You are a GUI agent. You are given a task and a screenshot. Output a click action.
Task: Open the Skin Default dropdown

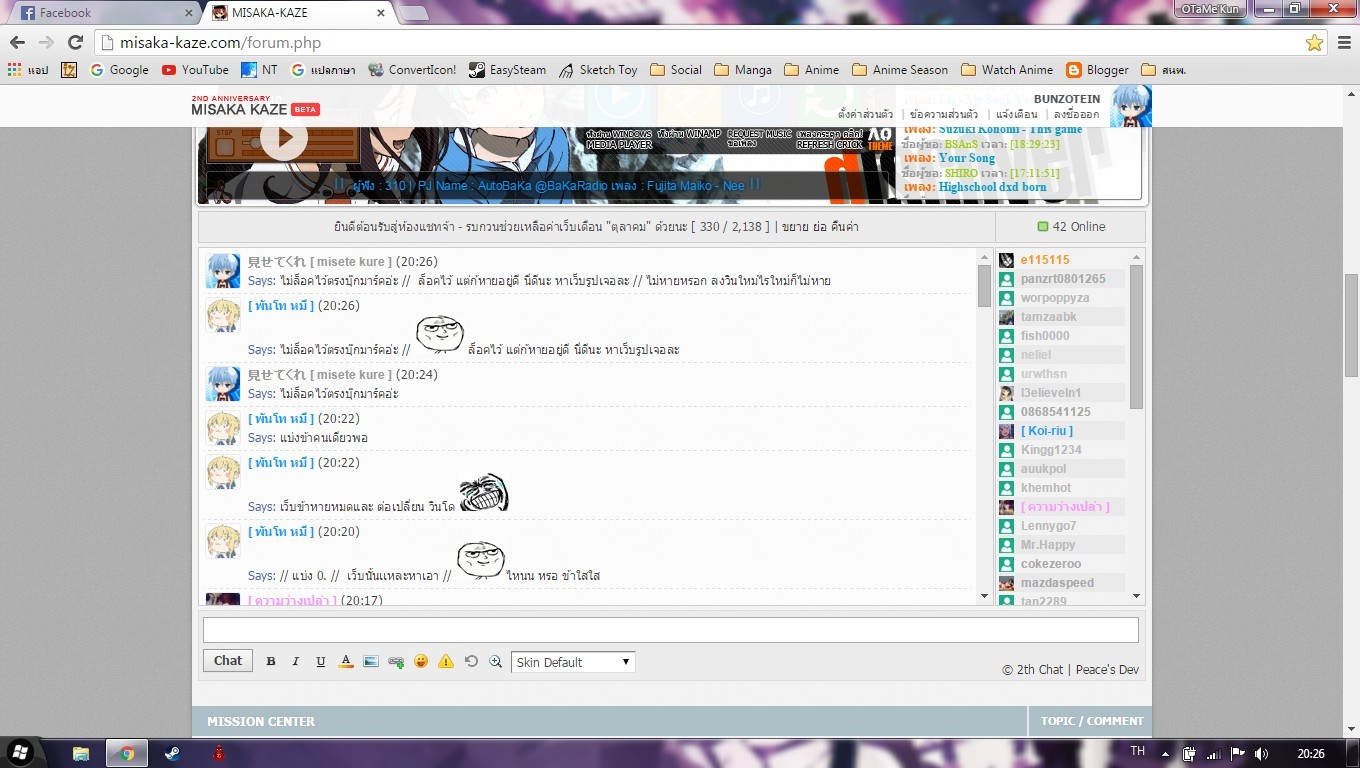point(573,662)
